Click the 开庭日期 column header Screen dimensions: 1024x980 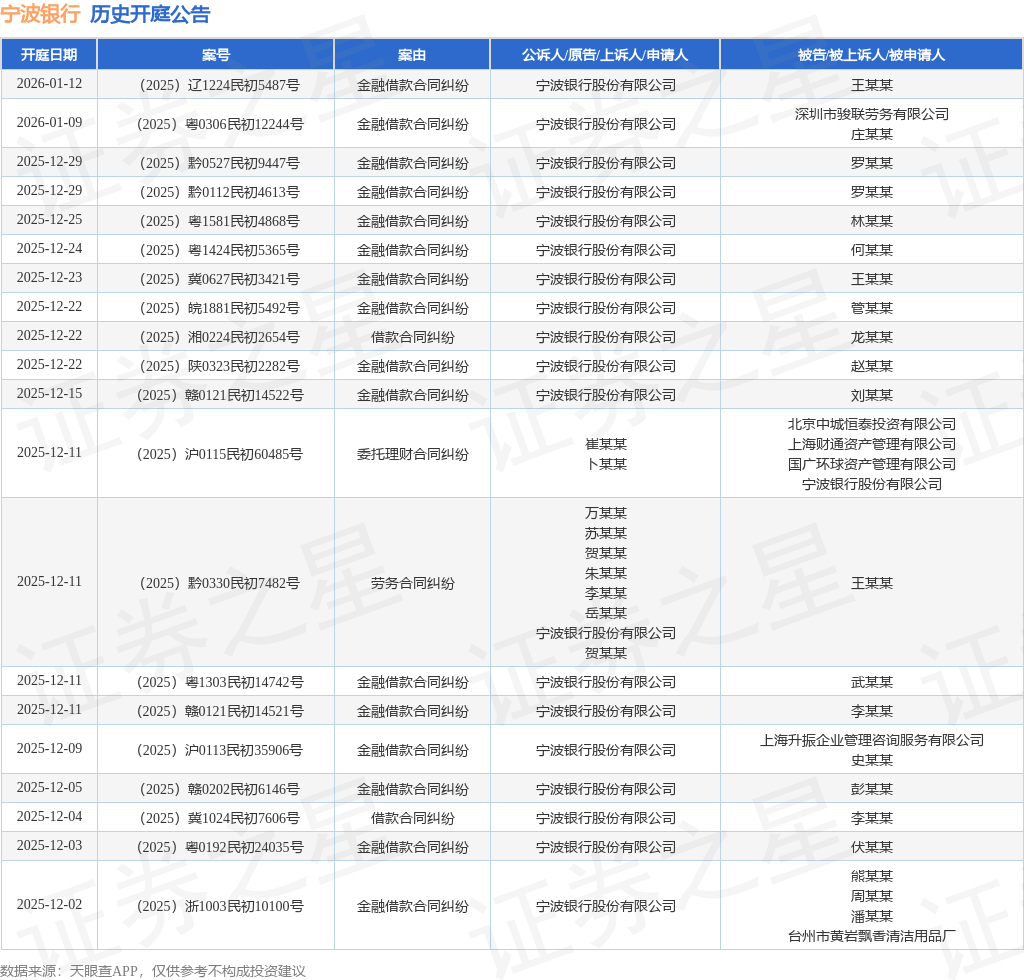pos(49,55)
